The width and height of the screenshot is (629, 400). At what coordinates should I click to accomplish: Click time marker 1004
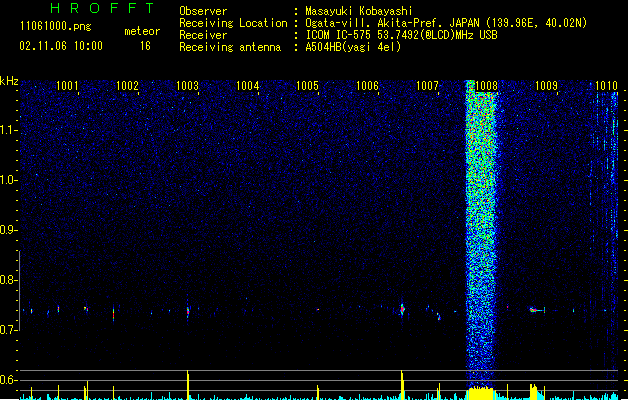click(x=248, y=86)
